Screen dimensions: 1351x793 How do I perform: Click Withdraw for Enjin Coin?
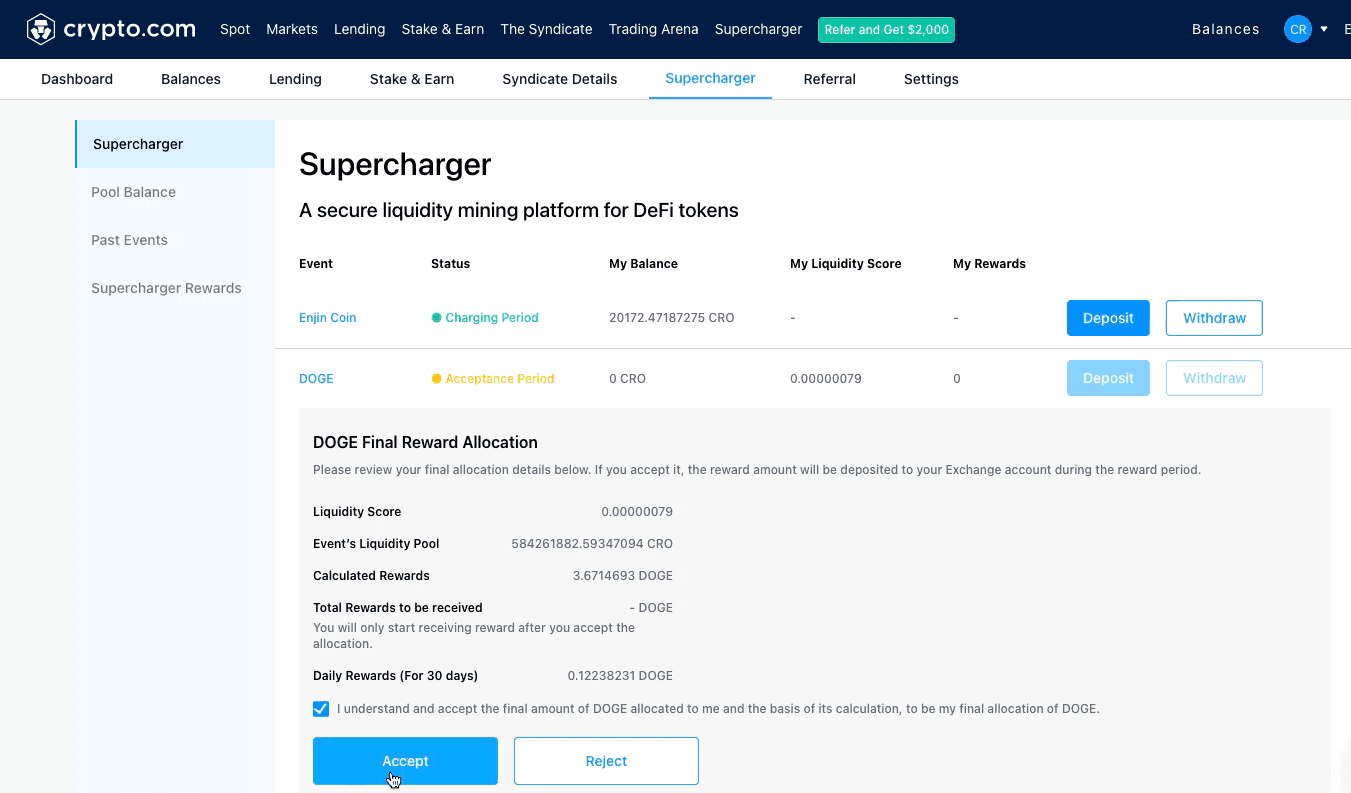[x=1214, y=318]
